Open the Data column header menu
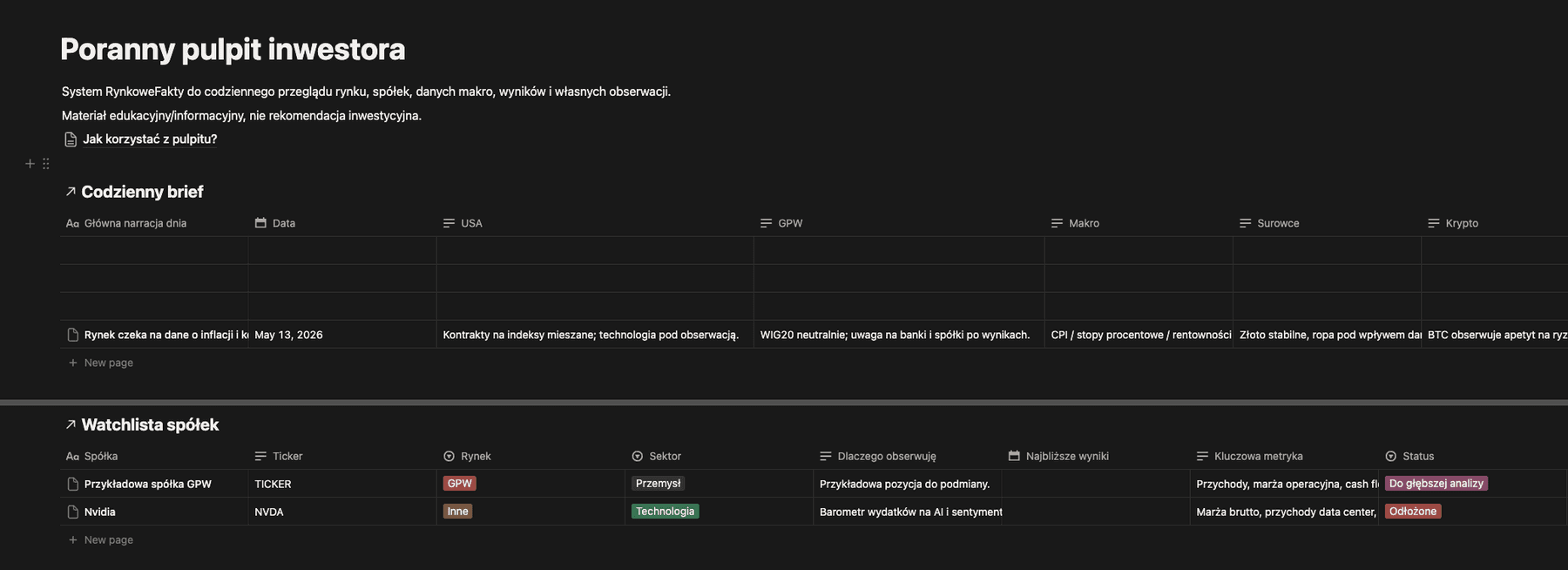 (x=341, y=223)
